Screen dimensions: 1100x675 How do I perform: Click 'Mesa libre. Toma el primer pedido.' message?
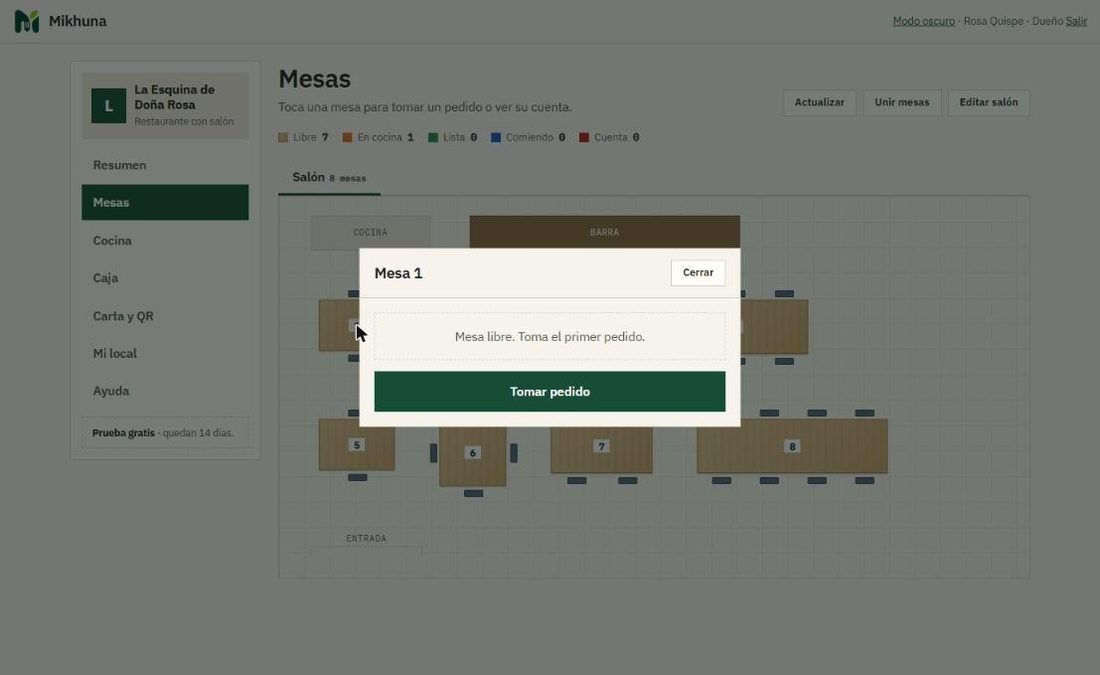[549, 337]
